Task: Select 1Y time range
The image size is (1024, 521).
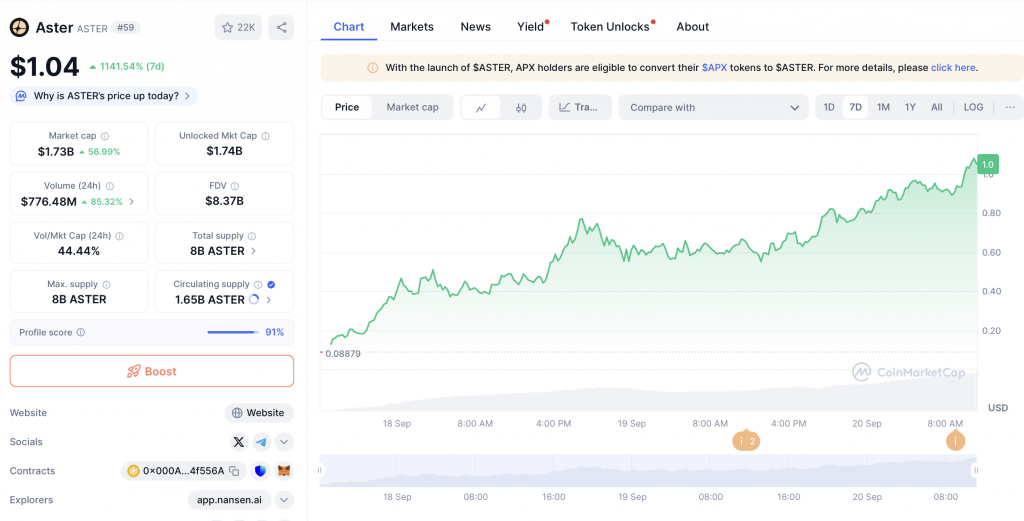Action: coord(910,107)
